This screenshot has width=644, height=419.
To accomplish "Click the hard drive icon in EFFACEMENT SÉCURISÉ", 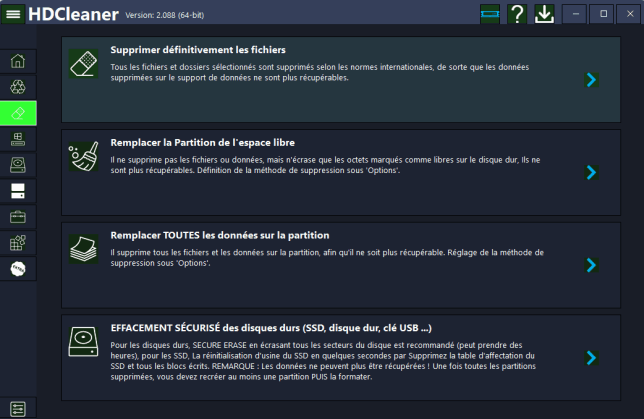I will pyautogui.click(x=85, y=345).
